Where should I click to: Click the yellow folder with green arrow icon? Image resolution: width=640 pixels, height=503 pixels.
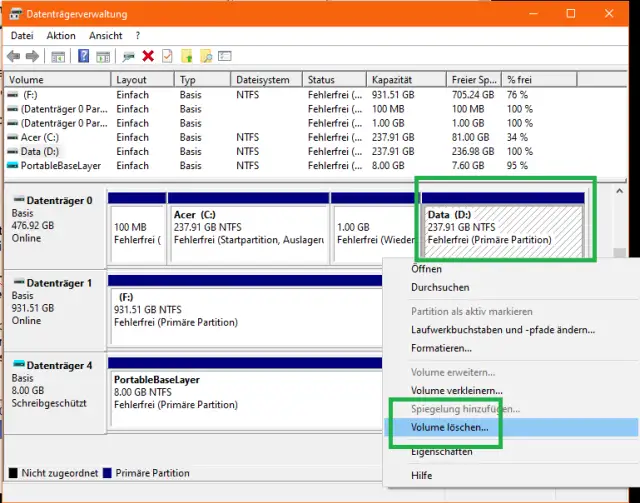click(187, 56)
